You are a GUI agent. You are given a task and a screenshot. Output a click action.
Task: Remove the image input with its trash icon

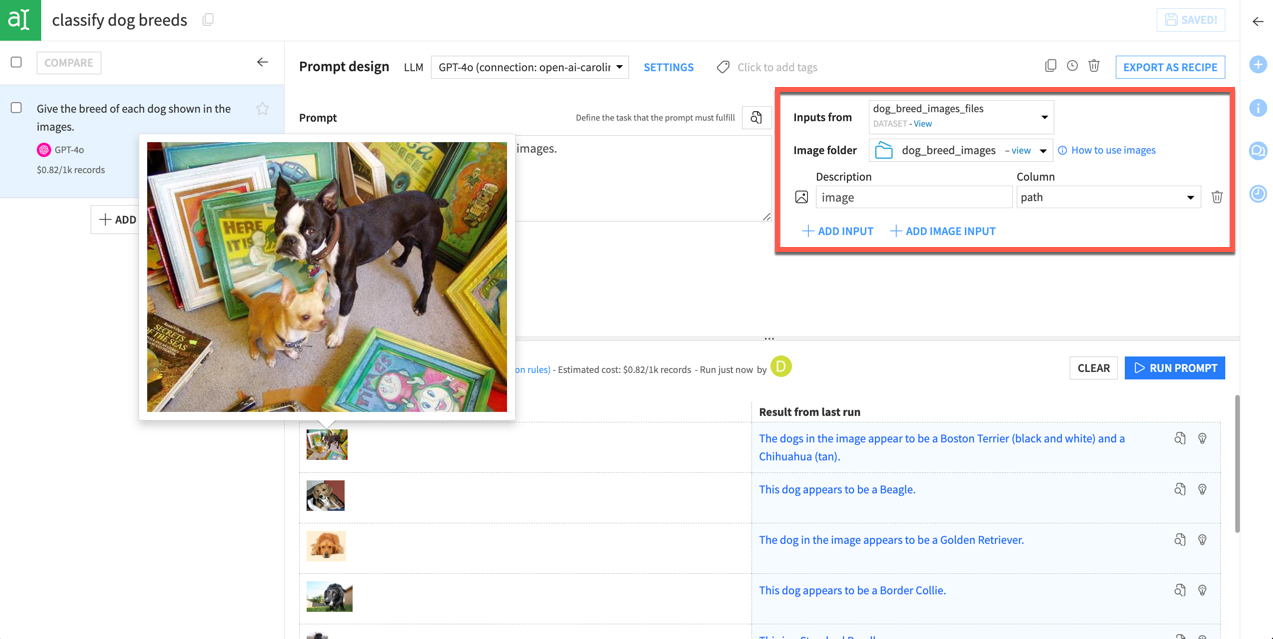click(1217, 197)
